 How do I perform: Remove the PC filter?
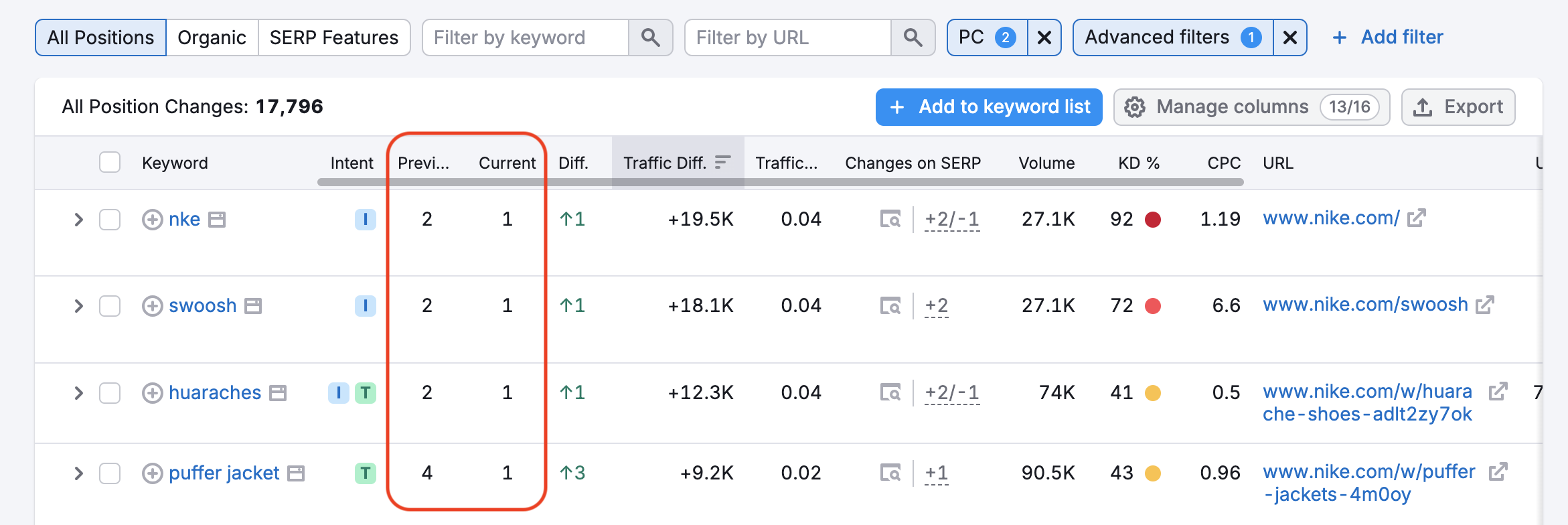pyautogui.click(x=1044, y=37)
